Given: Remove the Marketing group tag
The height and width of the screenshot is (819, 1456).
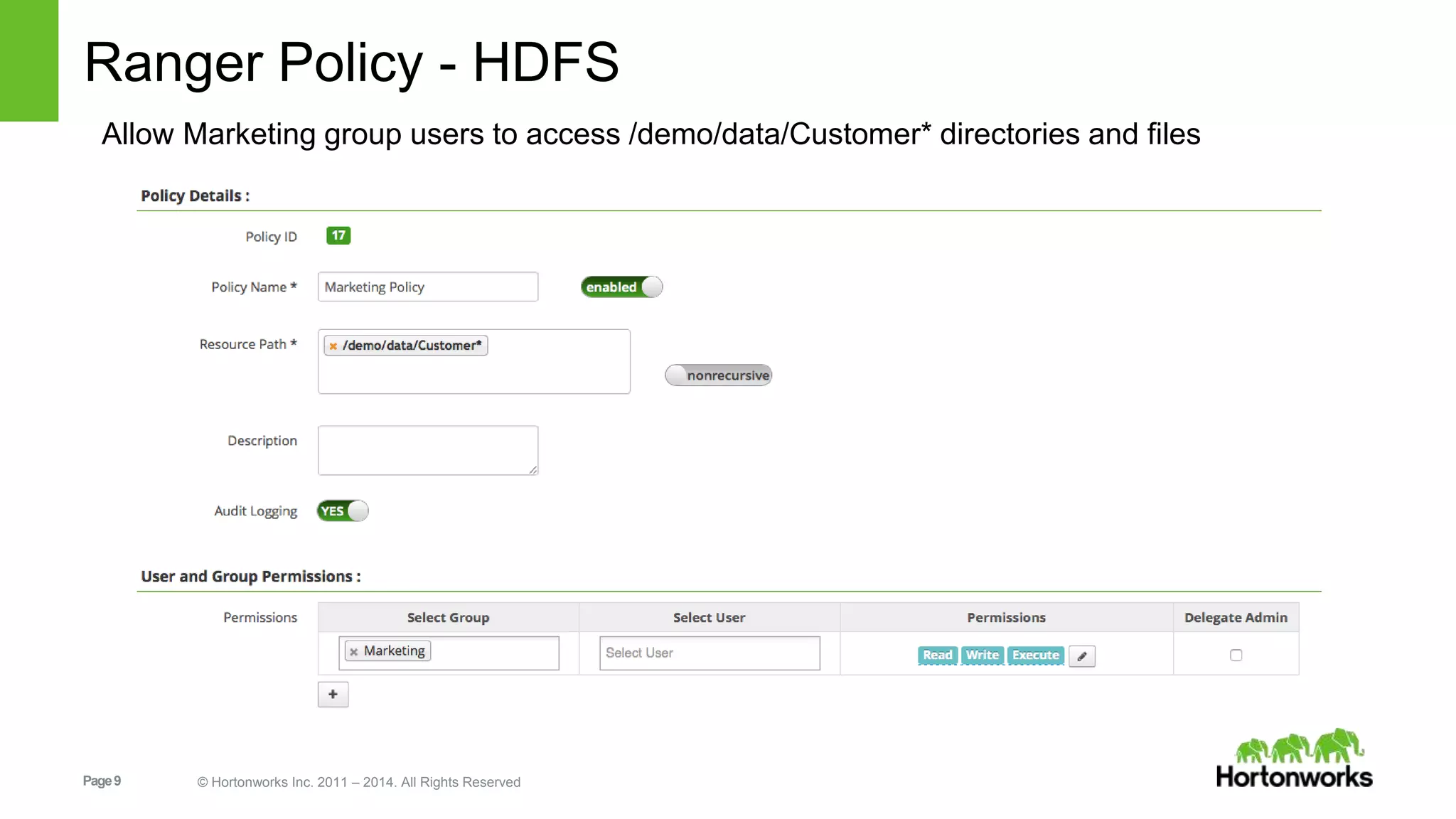Looking at the screenshot, I should tap(353, 652).
